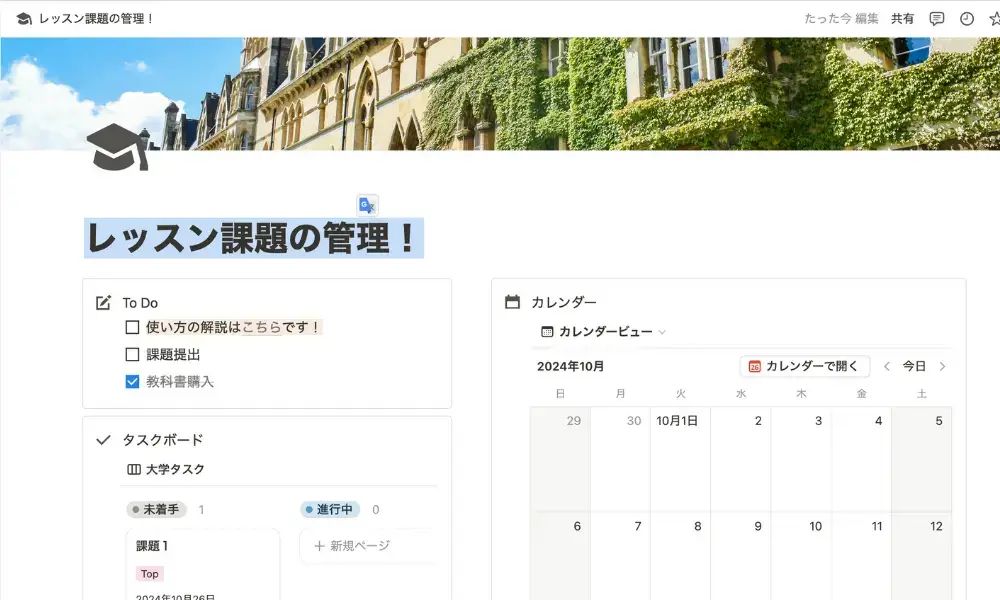Click the 未着手 count 1

pos(202,509)
